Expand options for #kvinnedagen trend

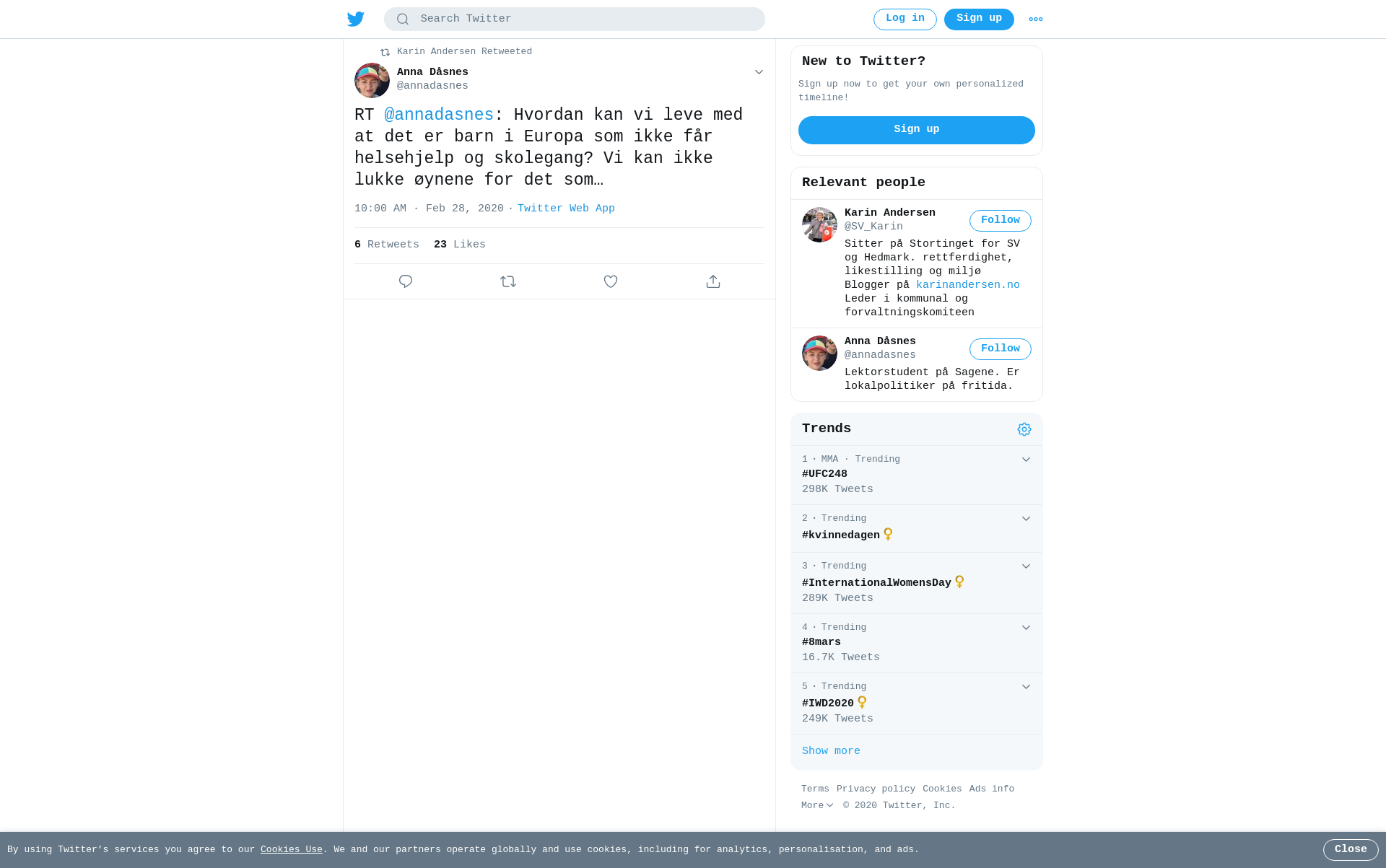[1026, 519]
